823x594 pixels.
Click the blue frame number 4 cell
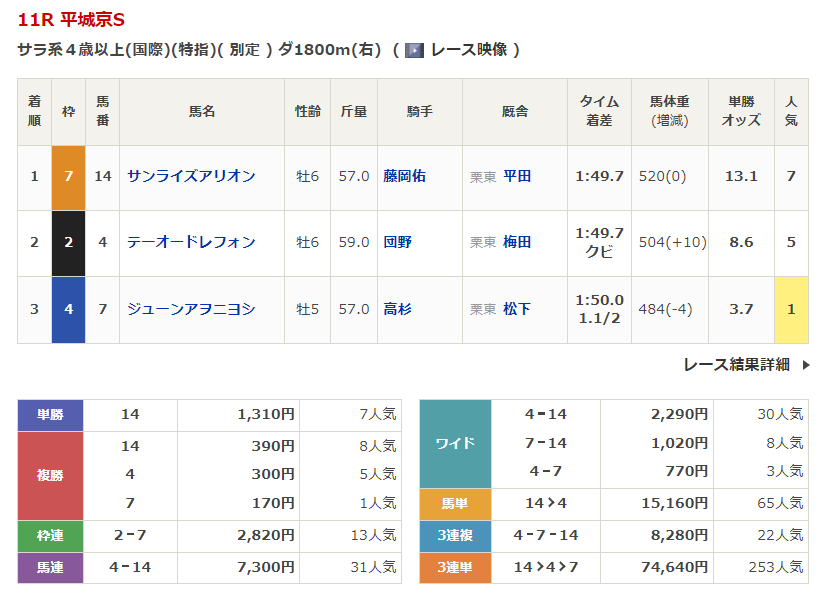[69, 310]
